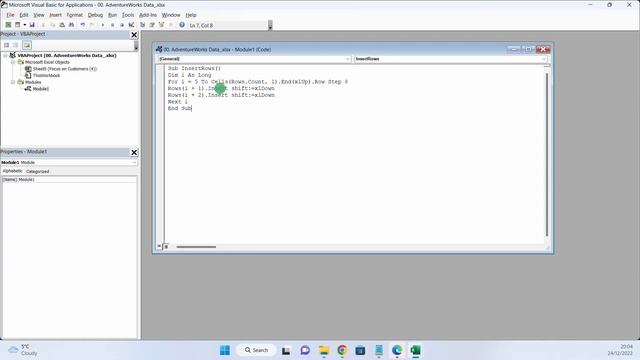The image size is (640, 360).
Task: Open the Help menu
Action: point(191,15)
